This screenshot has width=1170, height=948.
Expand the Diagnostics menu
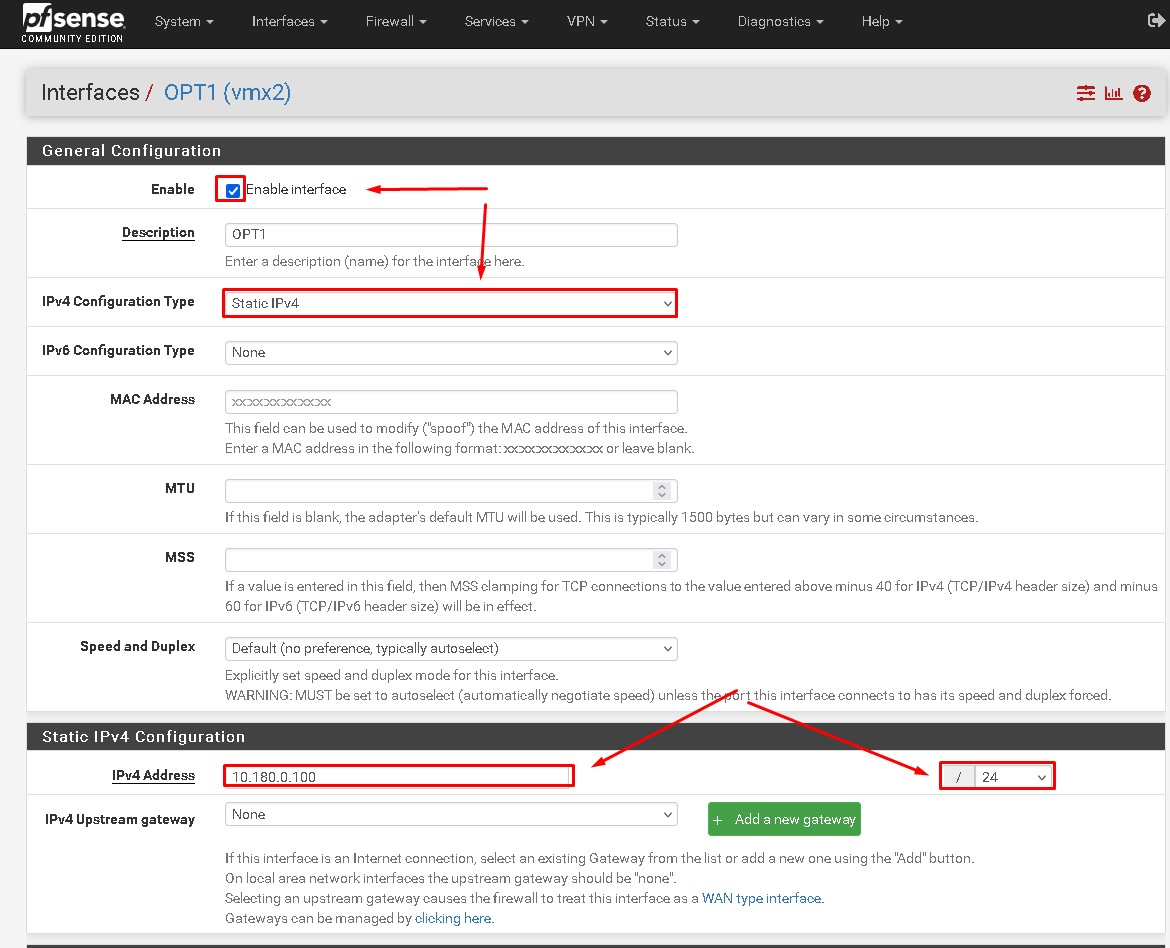point(780,21)
